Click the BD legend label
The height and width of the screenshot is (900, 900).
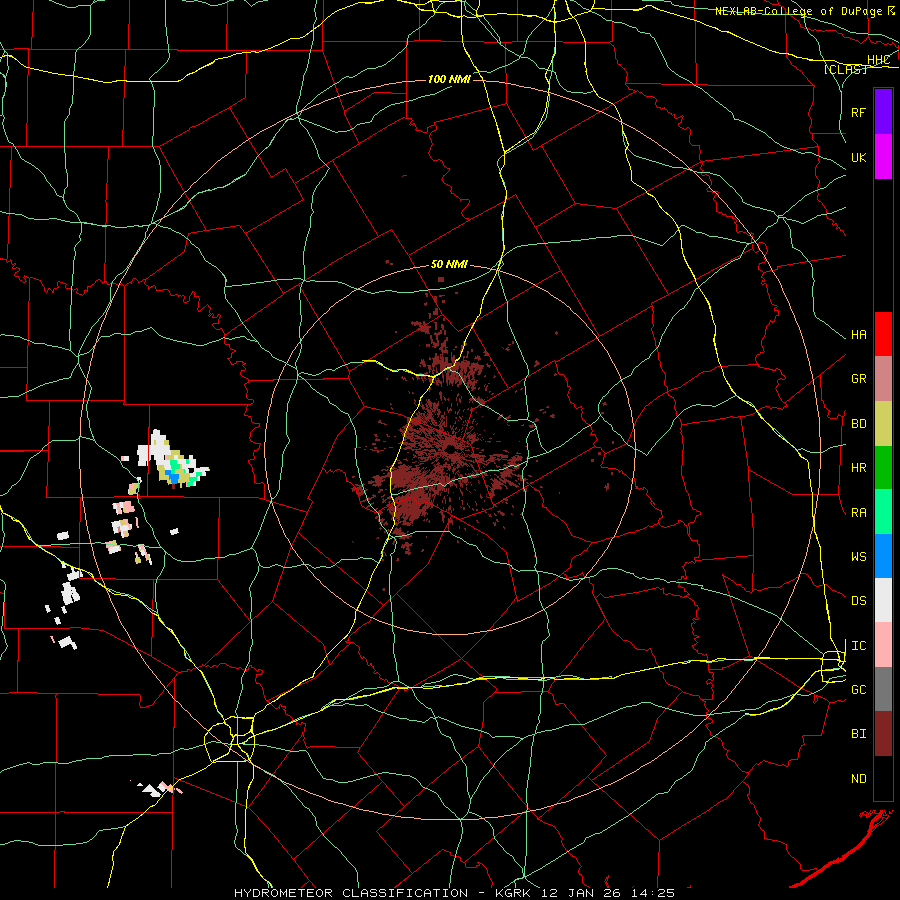(x=859, y=424)
